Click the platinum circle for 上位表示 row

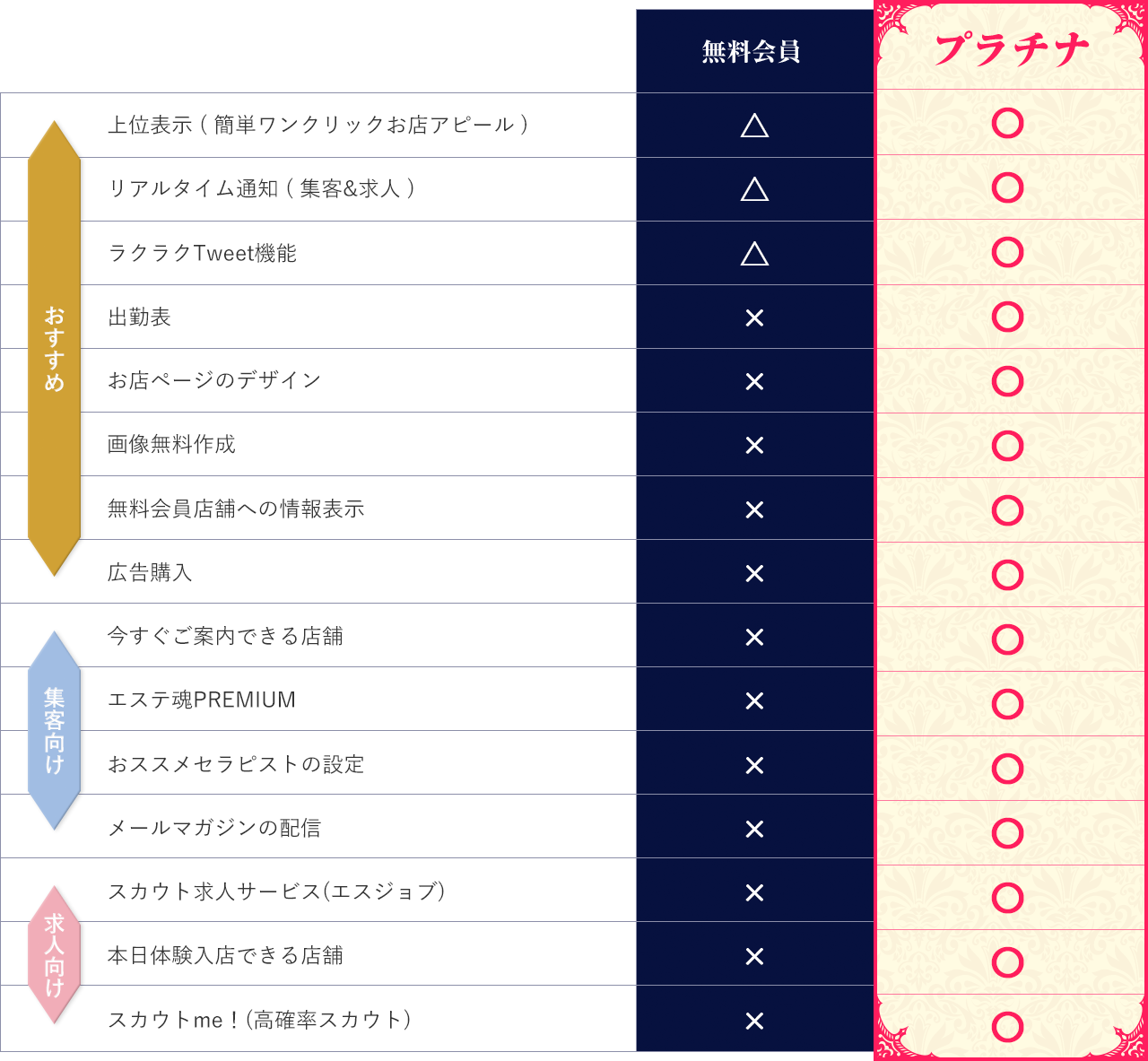tap(1008, 123)
